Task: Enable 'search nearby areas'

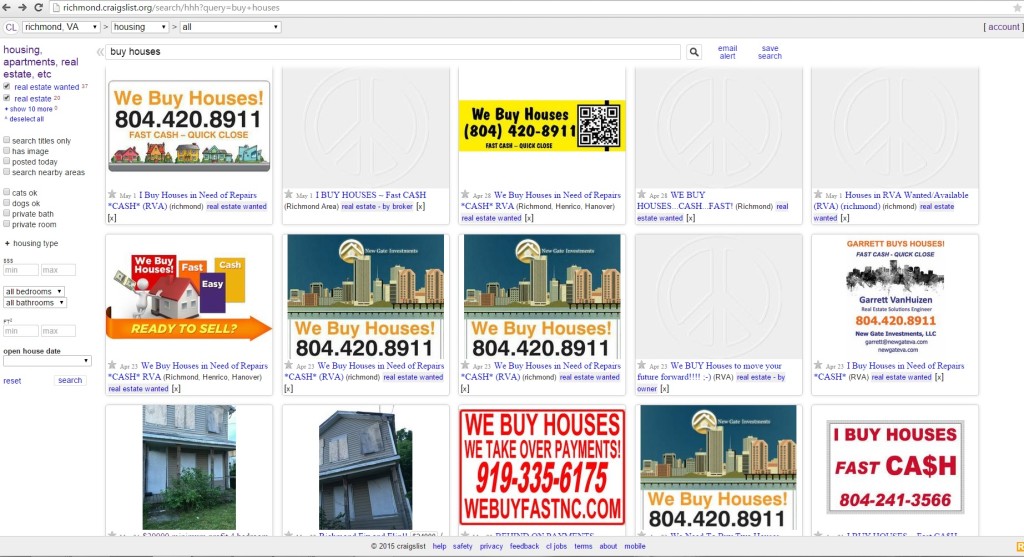Action: [7, 172]
